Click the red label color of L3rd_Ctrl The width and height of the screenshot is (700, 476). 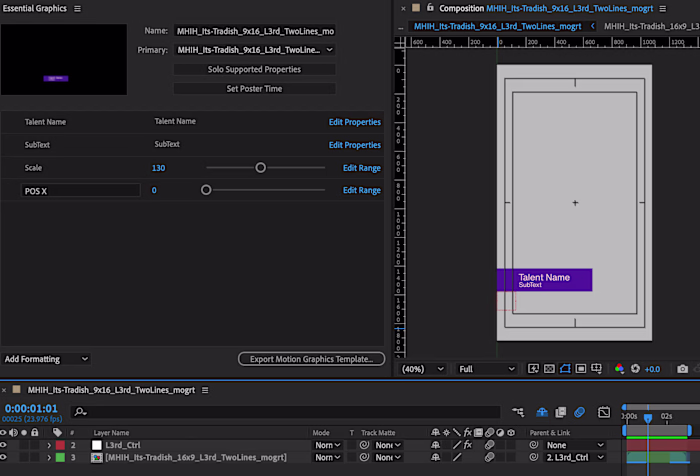point(60,445)
